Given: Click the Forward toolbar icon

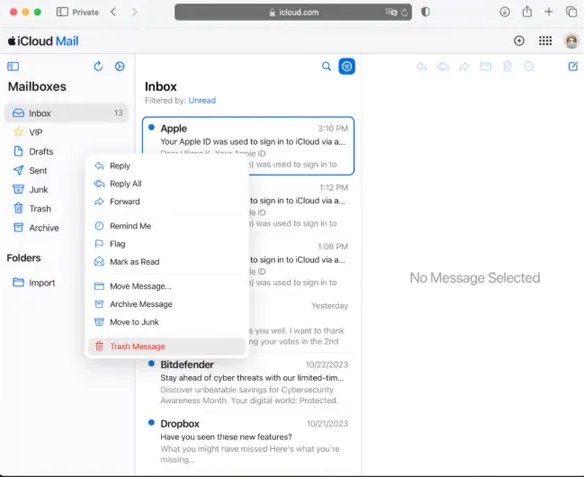Looking at the screenshot, I should (x=464, y=67).
